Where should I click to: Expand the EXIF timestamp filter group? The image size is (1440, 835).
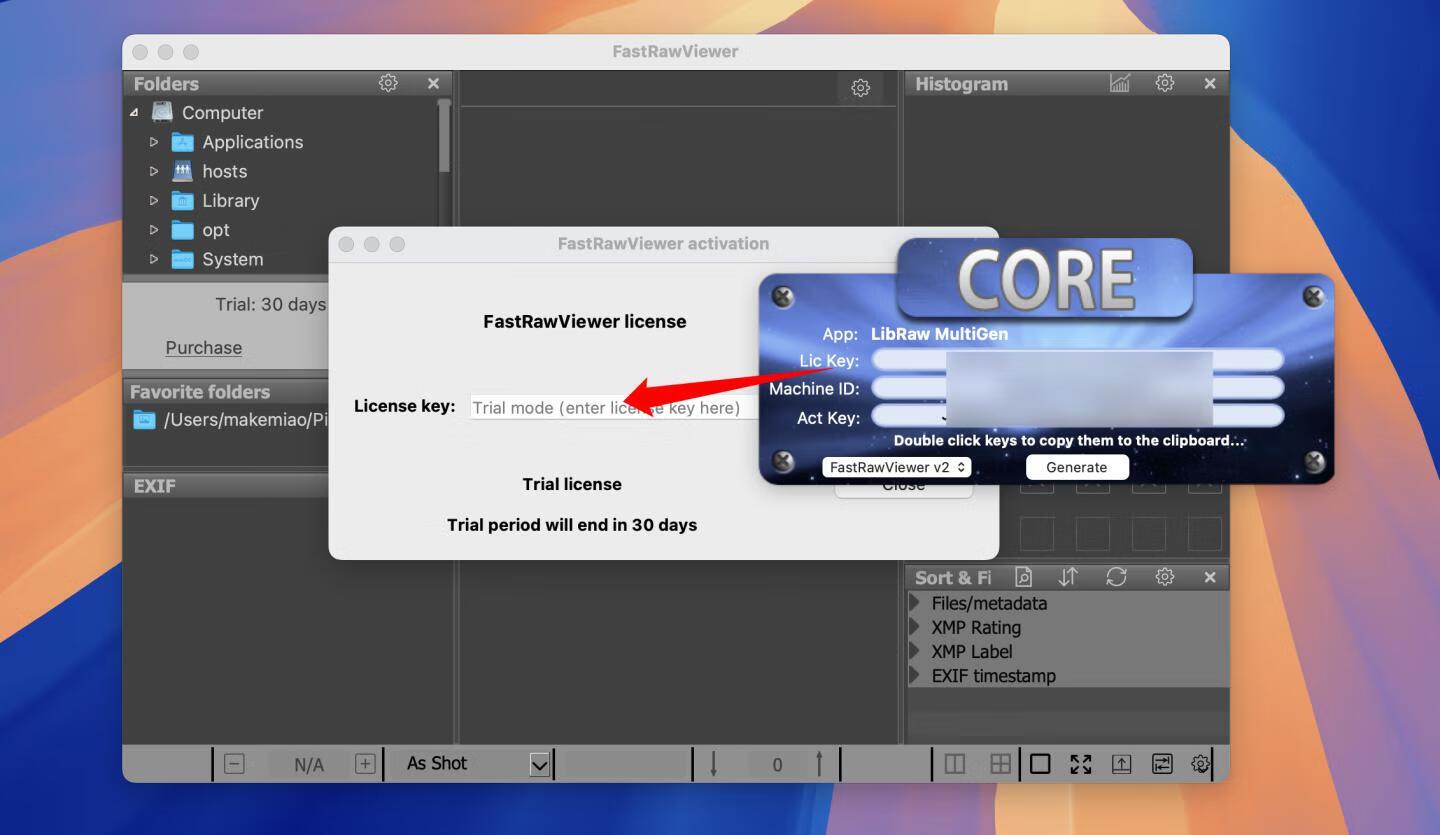pyautogui.click(x=915, y=675)
